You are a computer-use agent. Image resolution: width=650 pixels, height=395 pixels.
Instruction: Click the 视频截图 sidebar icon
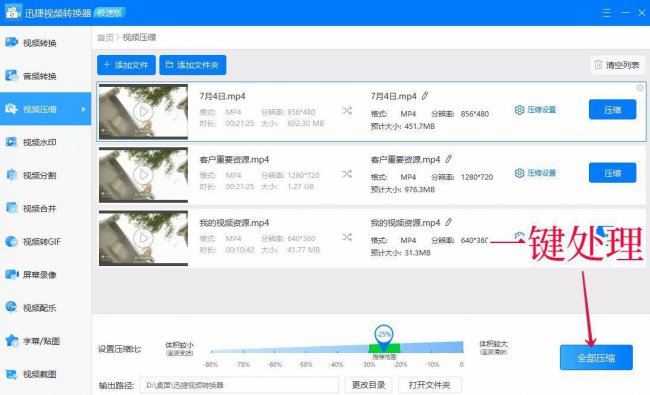[x=11, y=374]
